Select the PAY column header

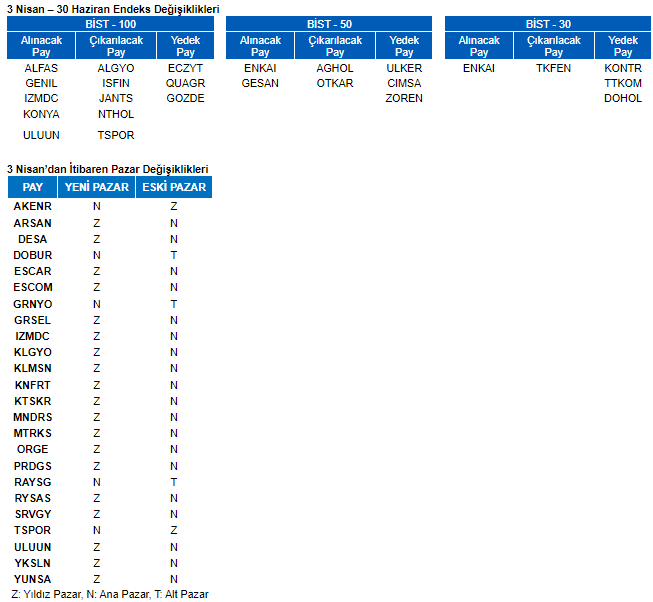[x=33, y=187]
